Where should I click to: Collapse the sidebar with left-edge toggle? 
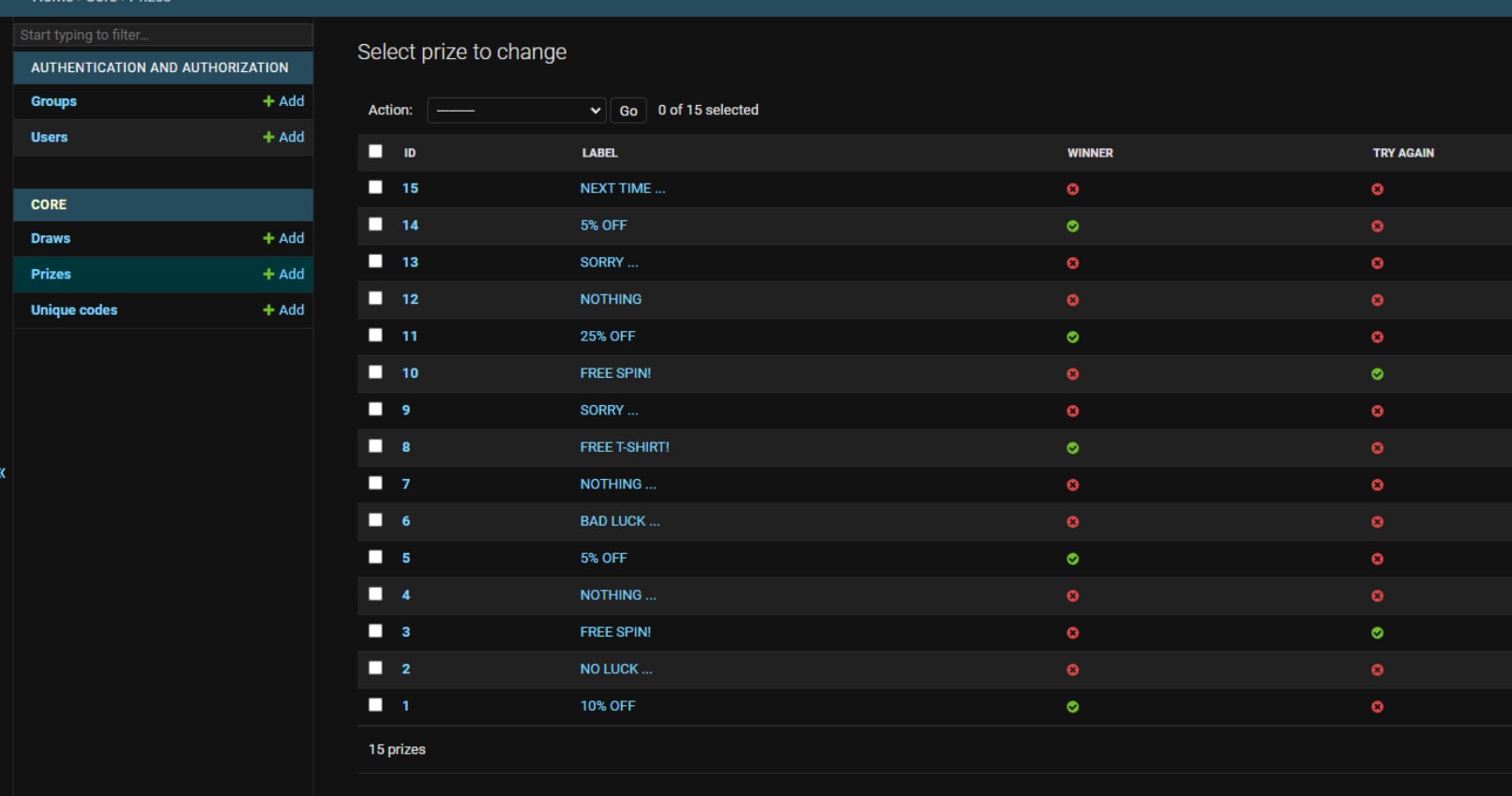[3, 473]
